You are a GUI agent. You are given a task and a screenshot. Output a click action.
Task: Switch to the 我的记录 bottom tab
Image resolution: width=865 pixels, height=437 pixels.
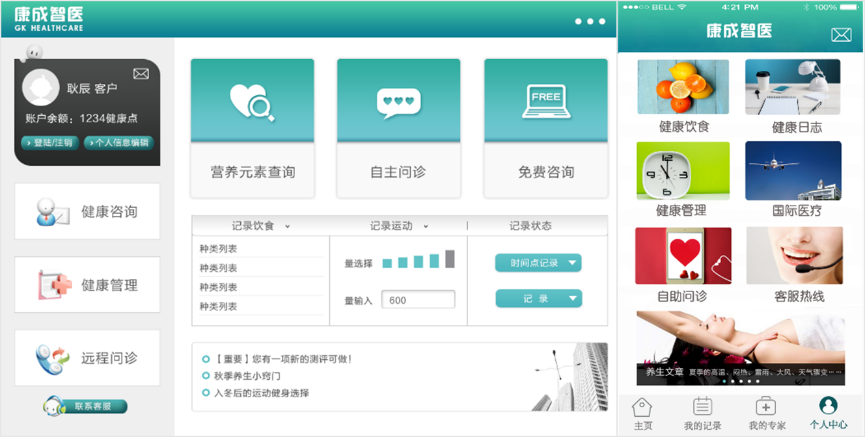coord(702,414)
